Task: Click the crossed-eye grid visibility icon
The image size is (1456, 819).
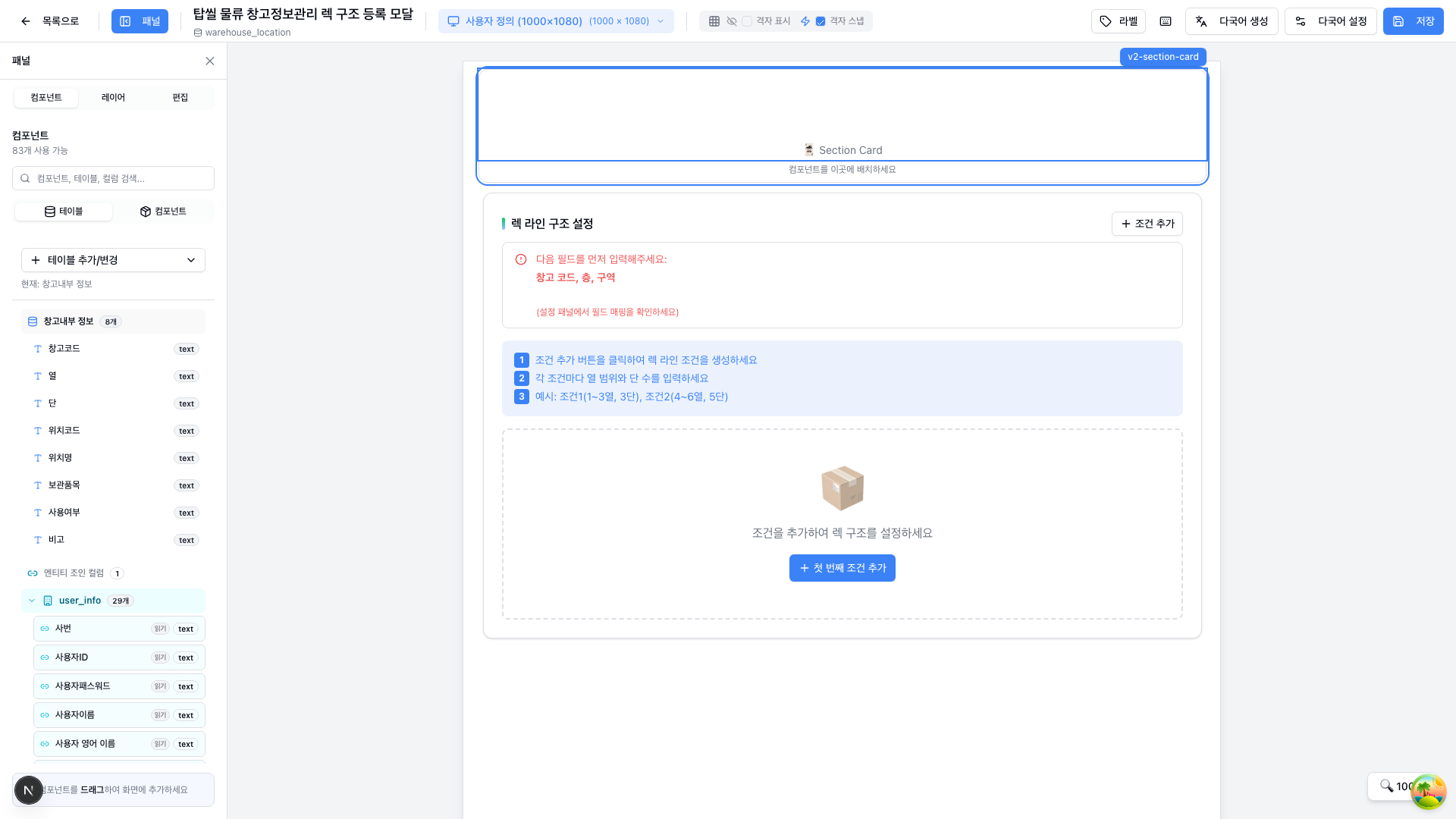Action: [x=731, y=21]
